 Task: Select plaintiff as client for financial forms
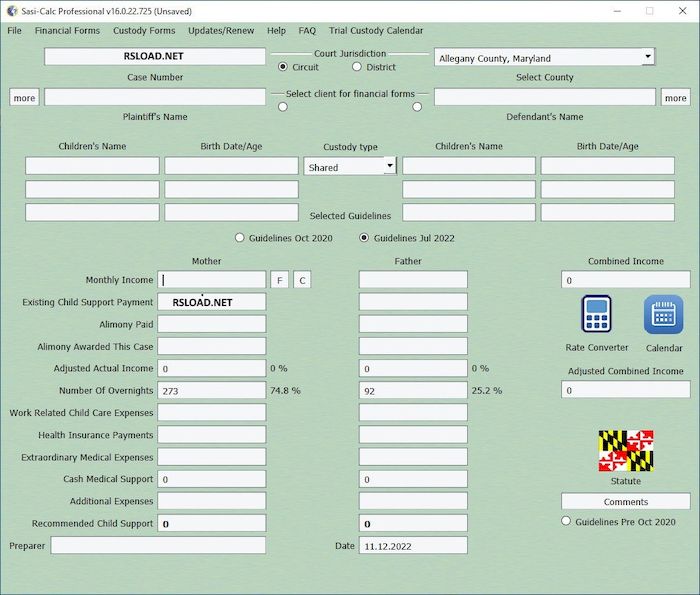283,107
